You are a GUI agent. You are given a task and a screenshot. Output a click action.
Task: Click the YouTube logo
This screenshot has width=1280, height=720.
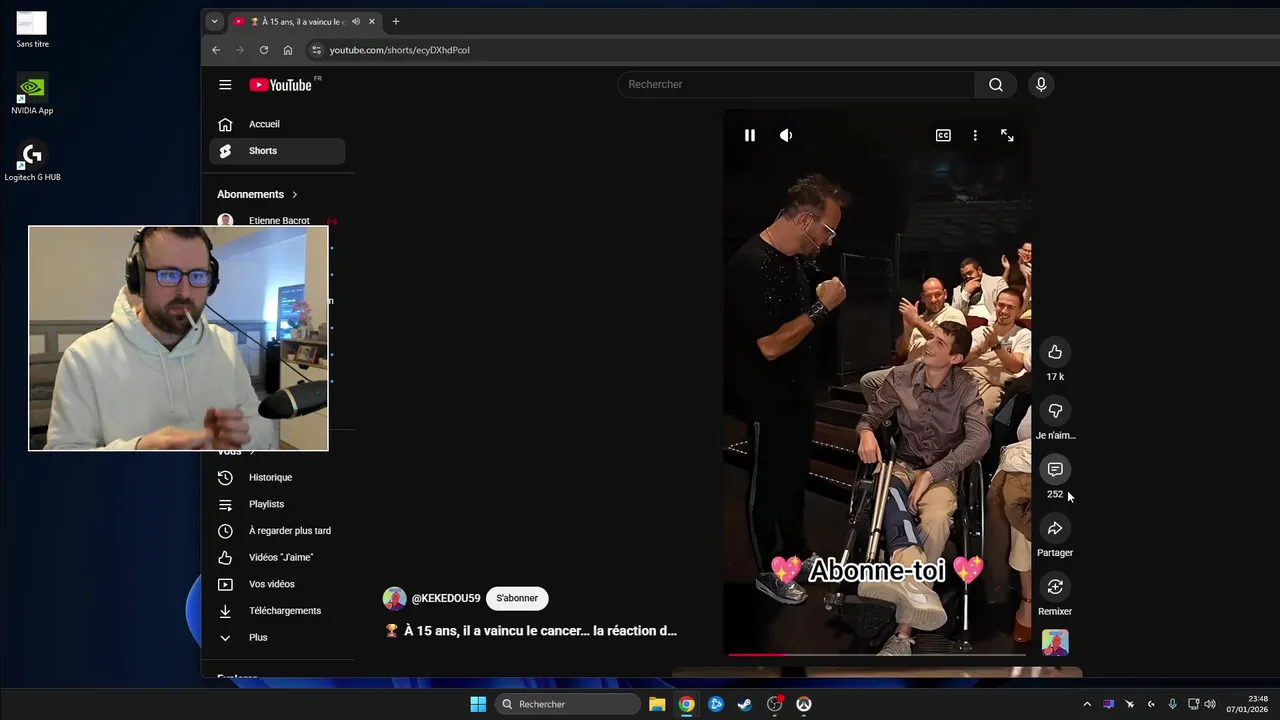click(x=281, y=85)
